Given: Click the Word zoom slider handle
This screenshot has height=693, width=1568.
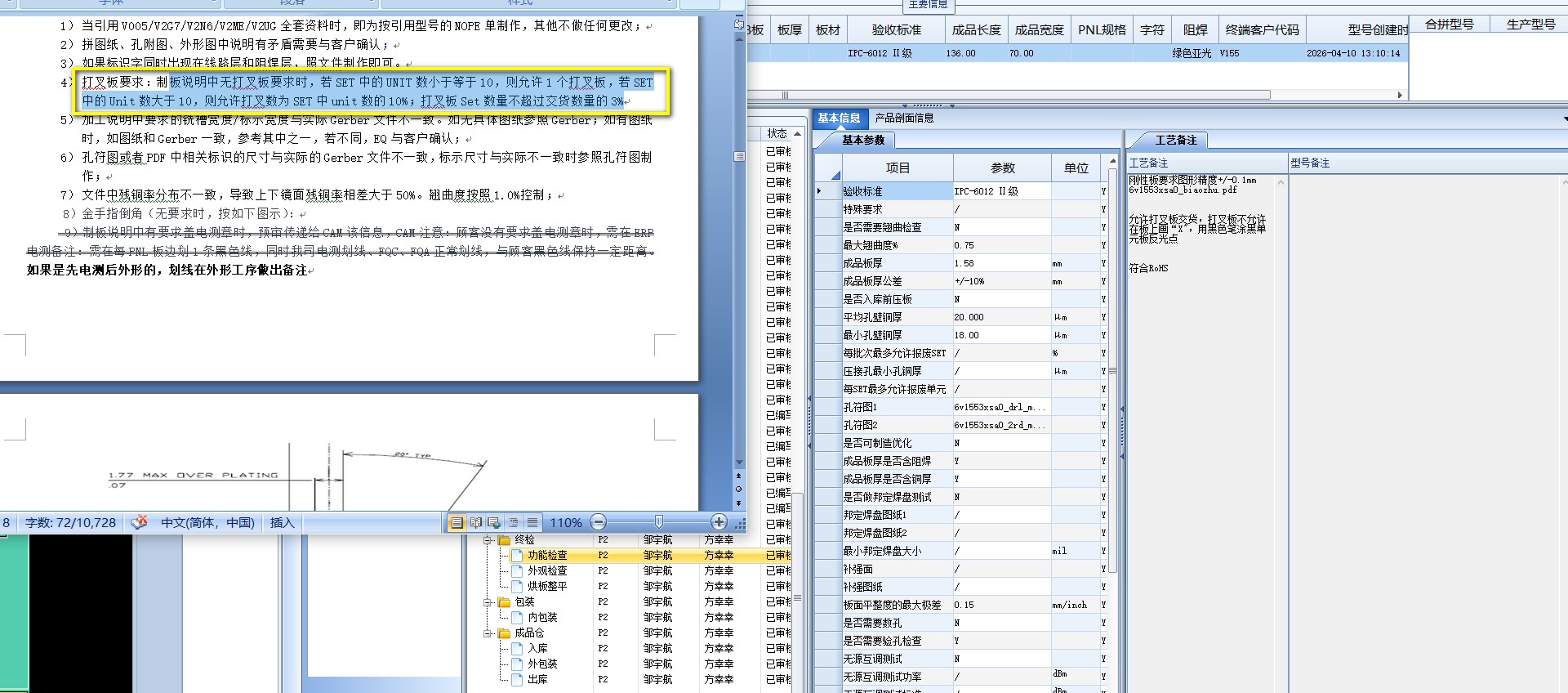Looking at the screenshot, I should pos(659,522).
